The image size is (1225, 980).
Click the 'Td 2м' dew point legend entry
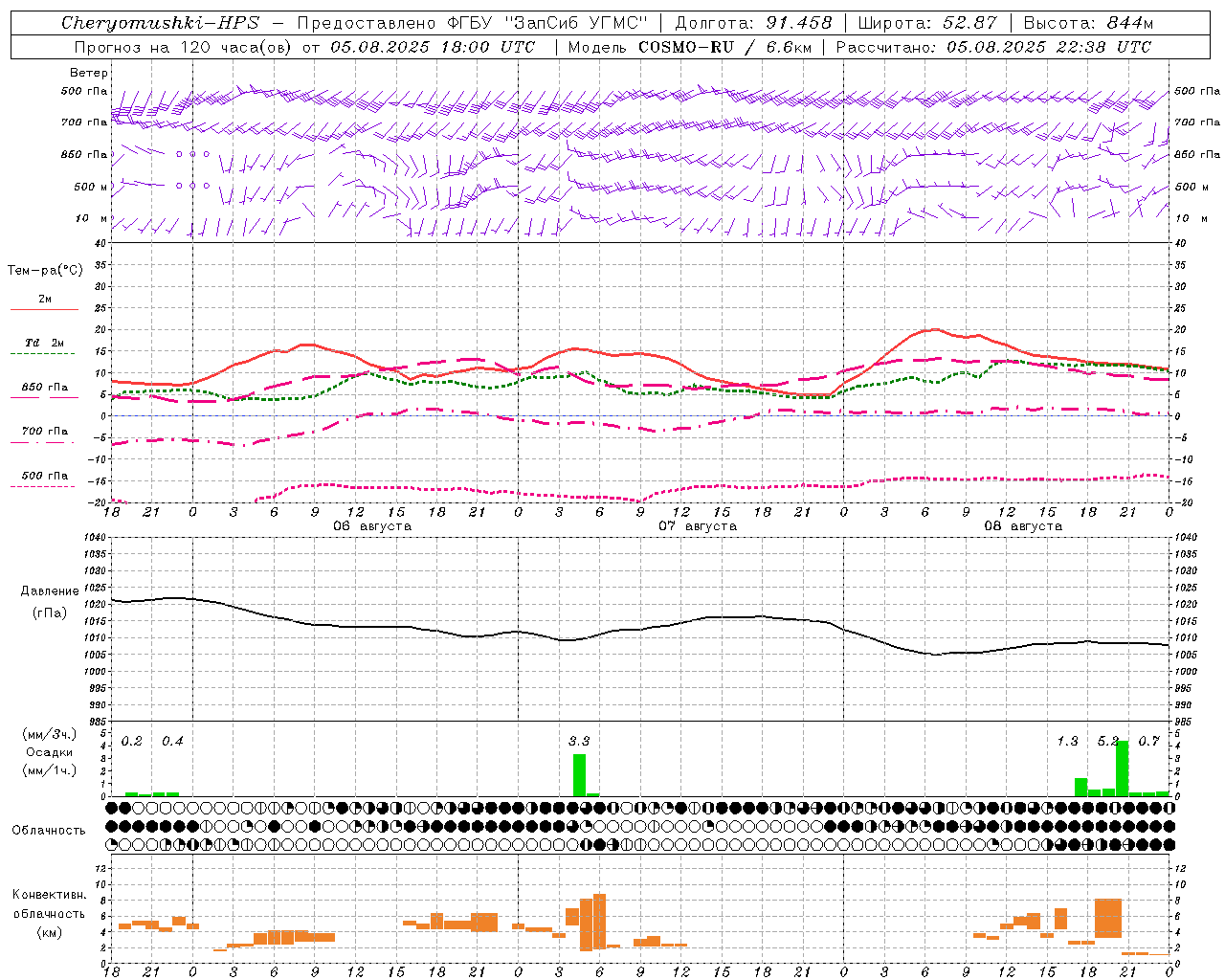45,343
